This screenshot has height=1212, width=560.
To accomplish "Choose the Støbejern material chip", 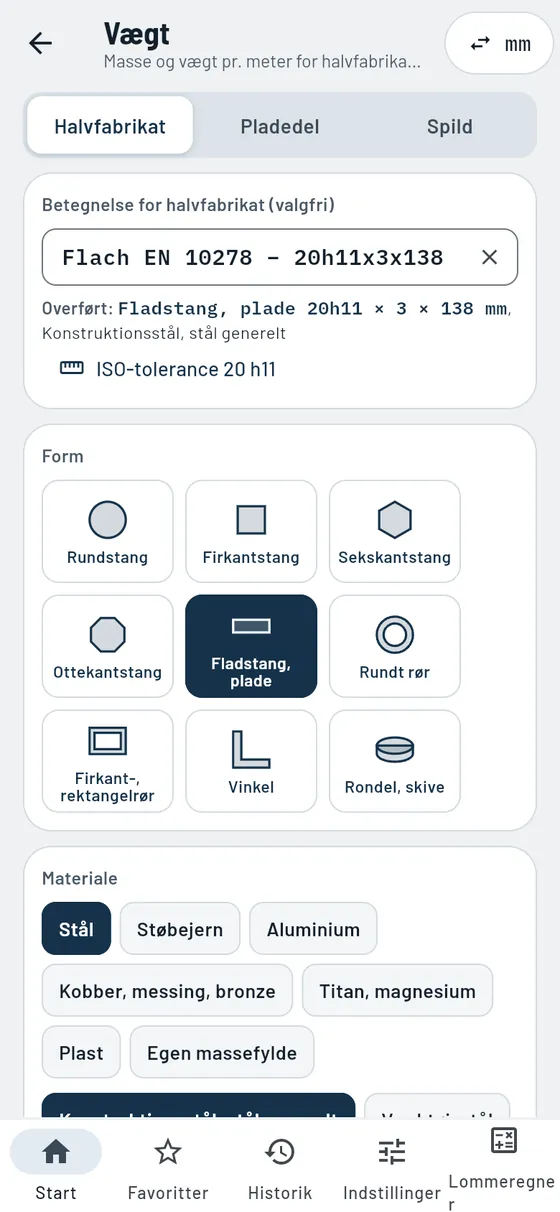I will click(180, 929).
